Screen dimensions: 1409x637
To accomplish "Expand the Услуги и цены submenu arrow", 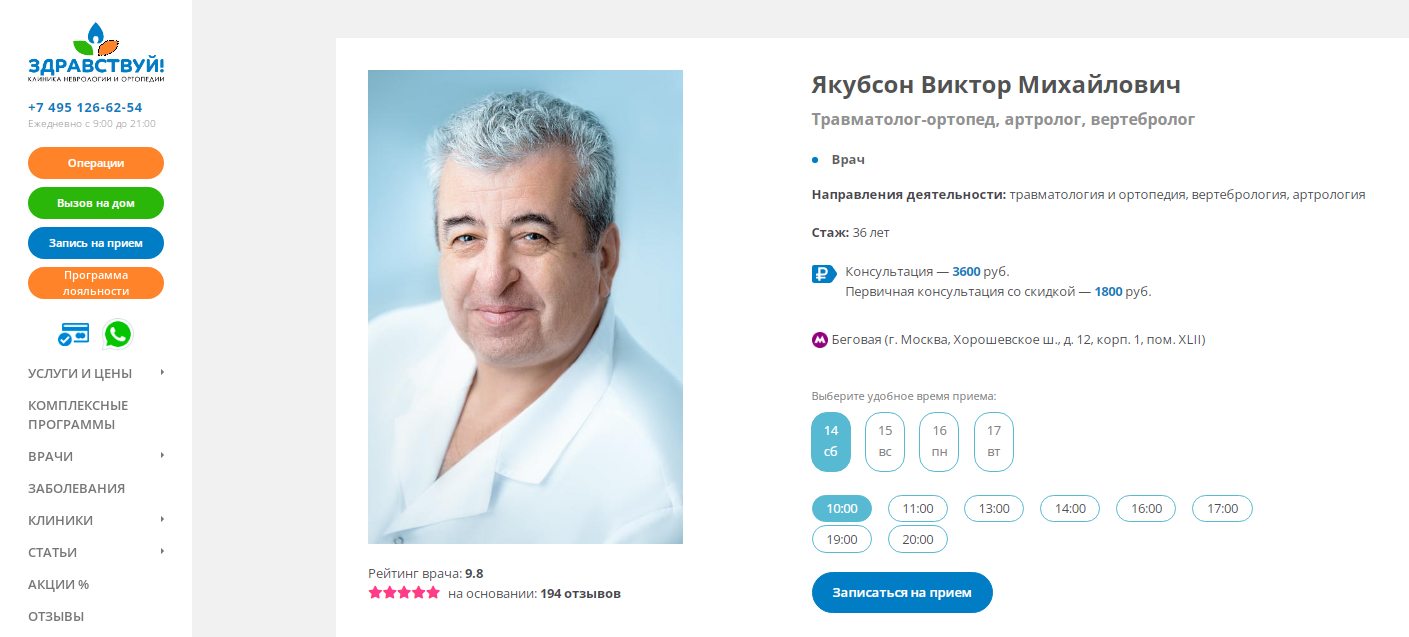I will pyautogui.click(x=162, y=373).
